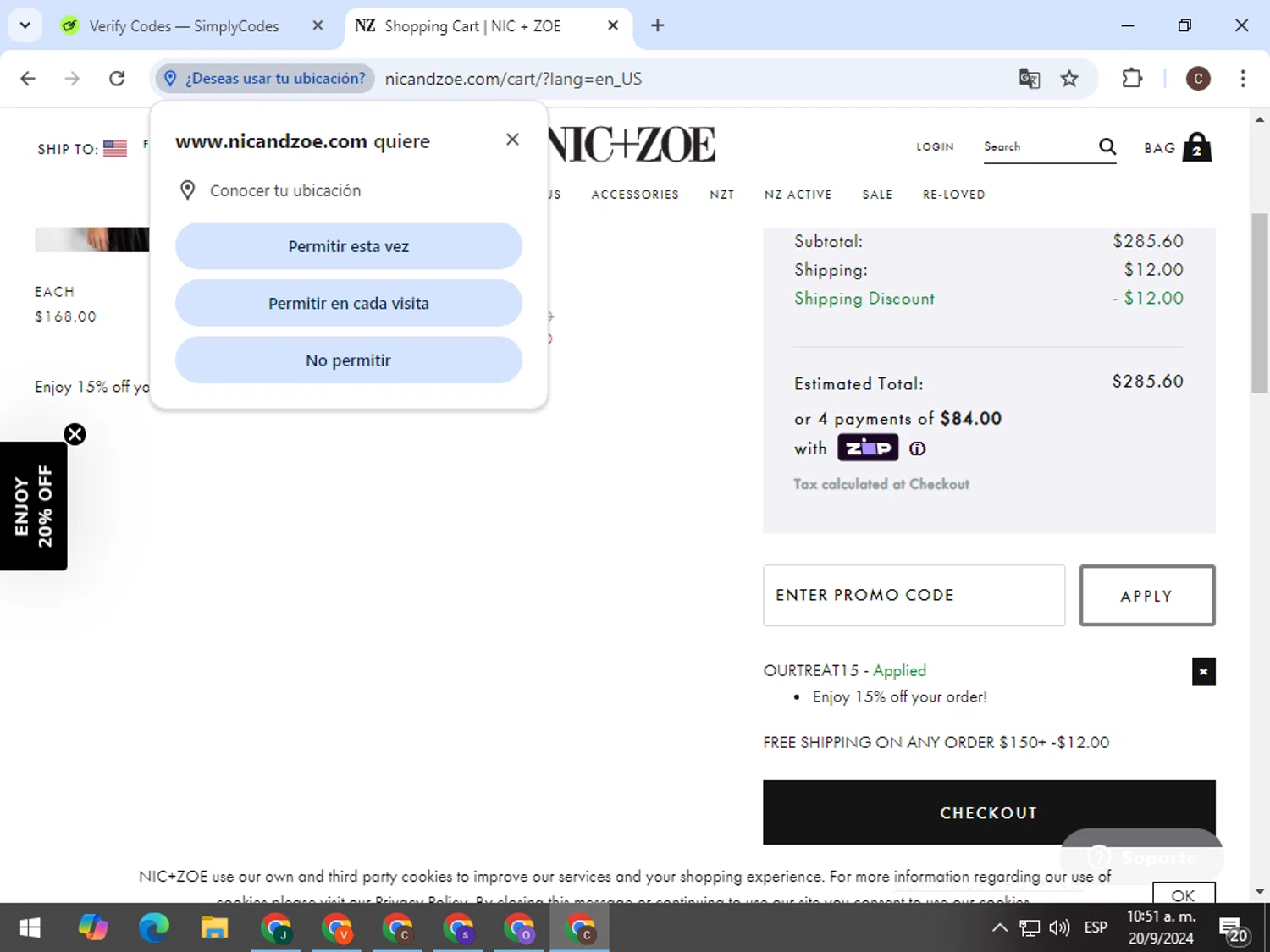1270x952 pixels.
Task: Click the Shipping Discount label
Action: coord(864,299)
